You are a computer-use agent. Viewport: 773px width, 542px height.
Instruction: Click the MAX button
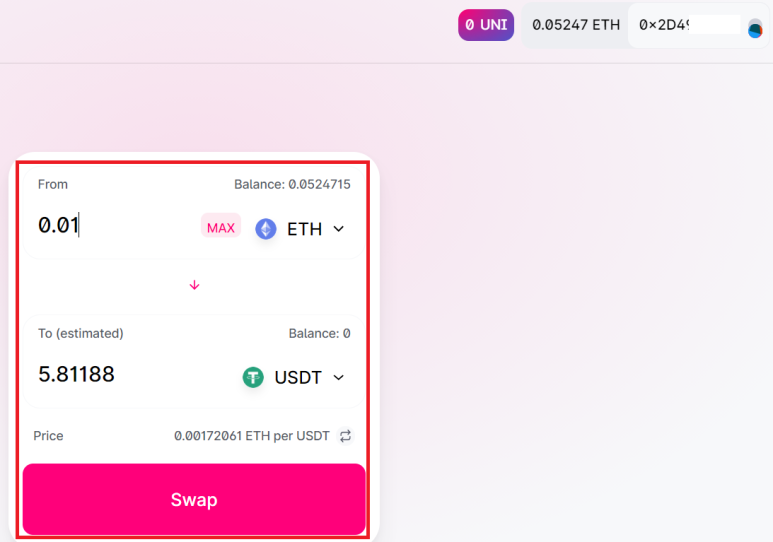221,227
